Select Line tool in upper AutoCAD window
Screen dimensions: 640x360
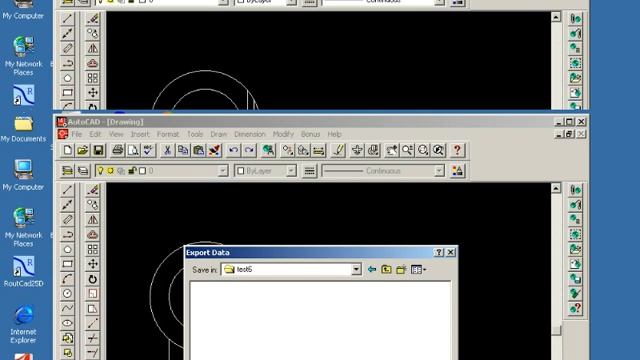tap(67, 18)
